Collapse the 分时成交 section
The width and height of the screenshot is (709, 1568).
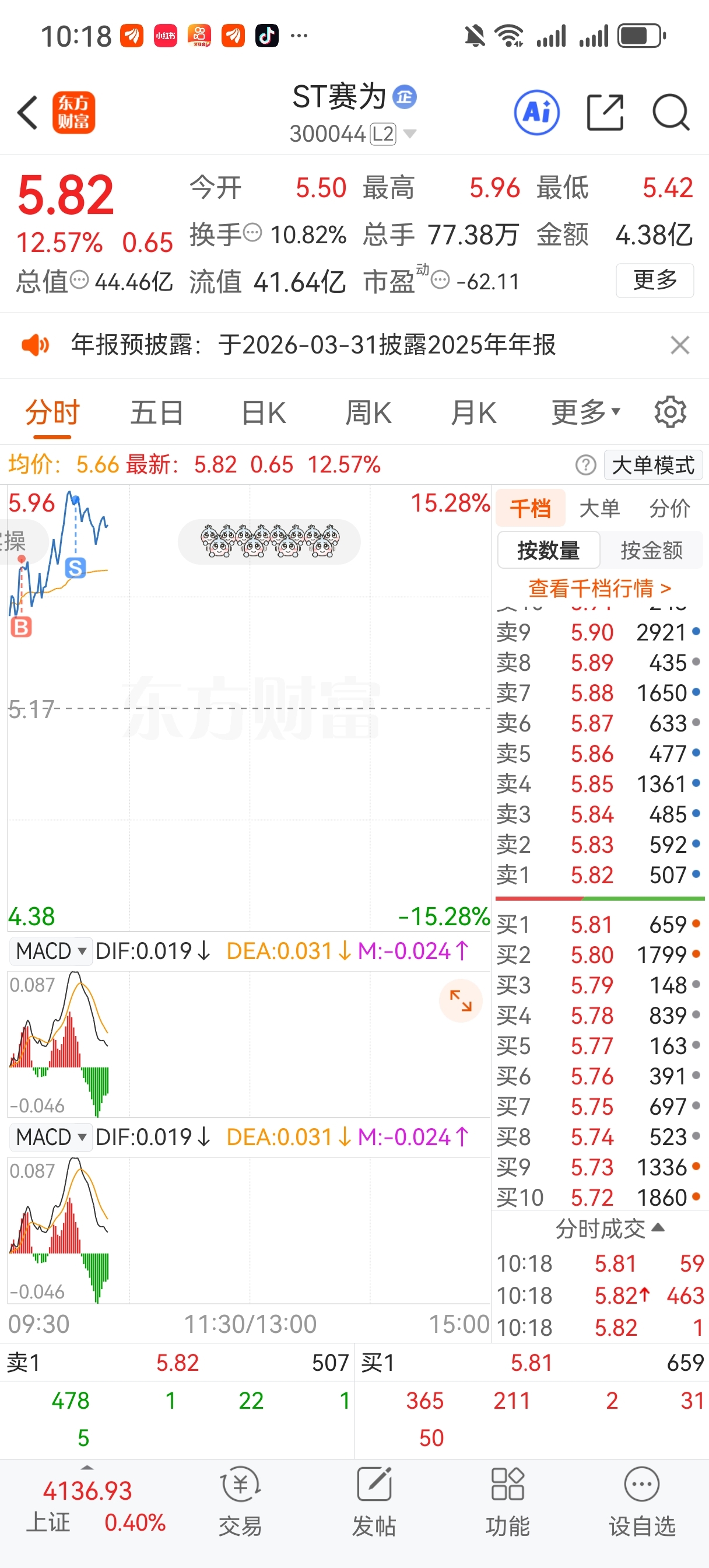point(610,1228)
